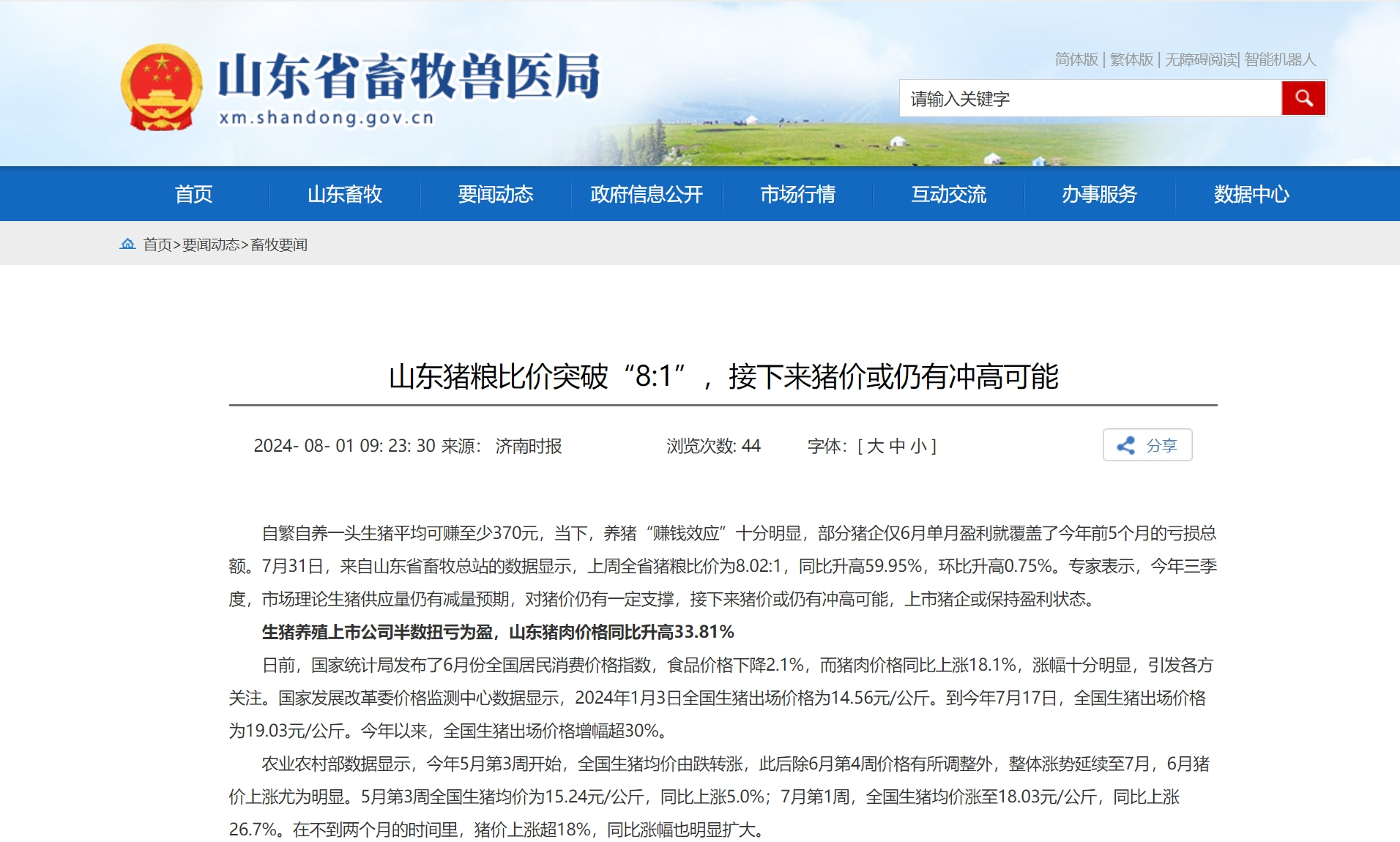Open the 智能机器人 link
This screenshot has width=1400, height=842.
(1280, 59)
